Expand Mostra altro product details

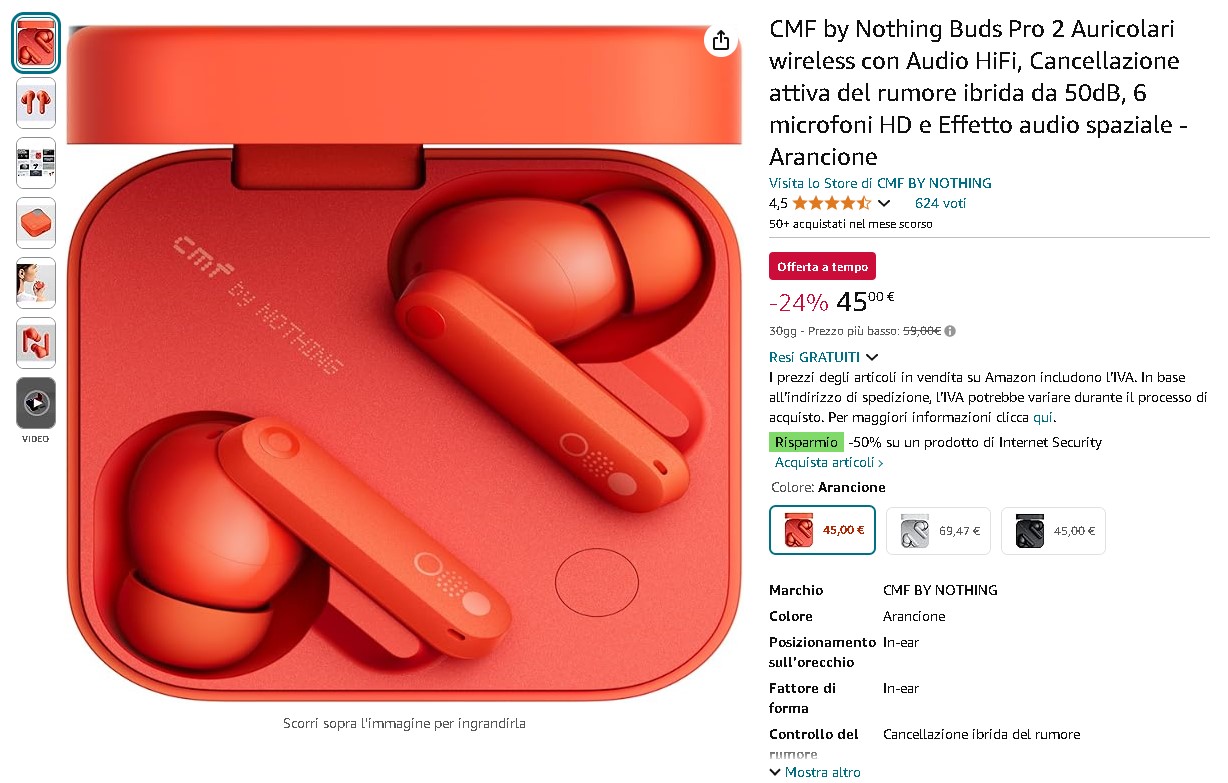[x=814, y=772]
